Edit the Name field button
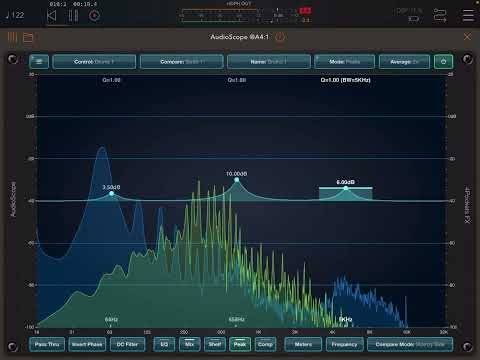This screenshot has width=480, height=360. pyautogui.click(x=269, y=62)
